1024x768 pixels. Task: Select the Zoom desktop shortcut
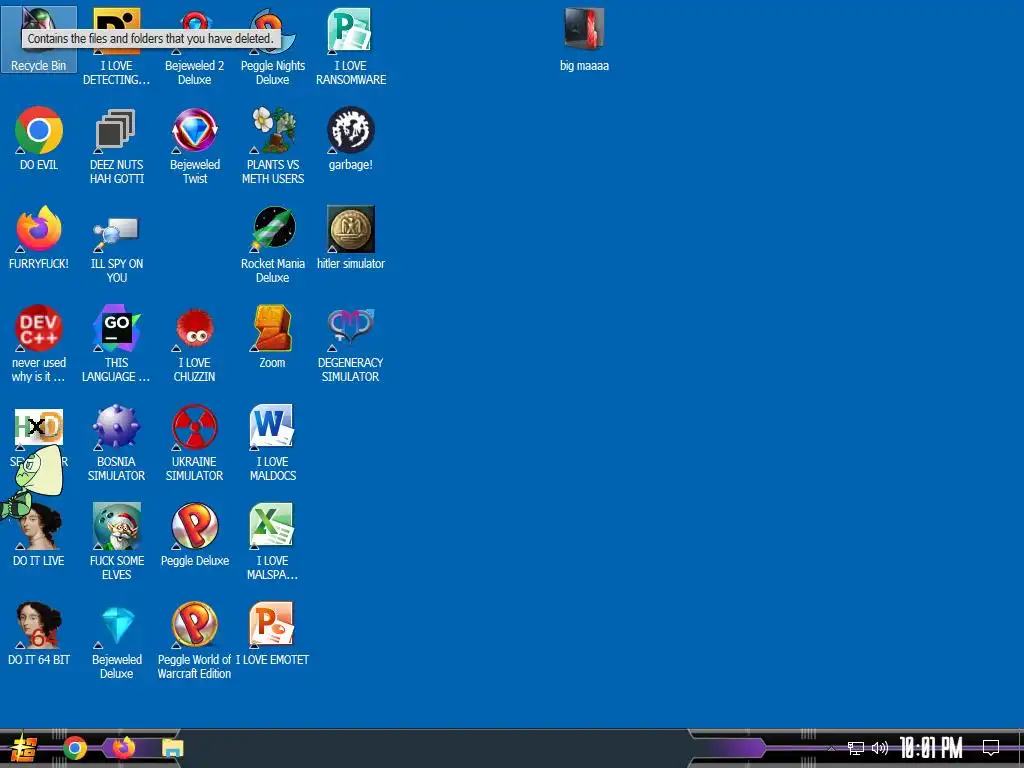tap(272, 337)
